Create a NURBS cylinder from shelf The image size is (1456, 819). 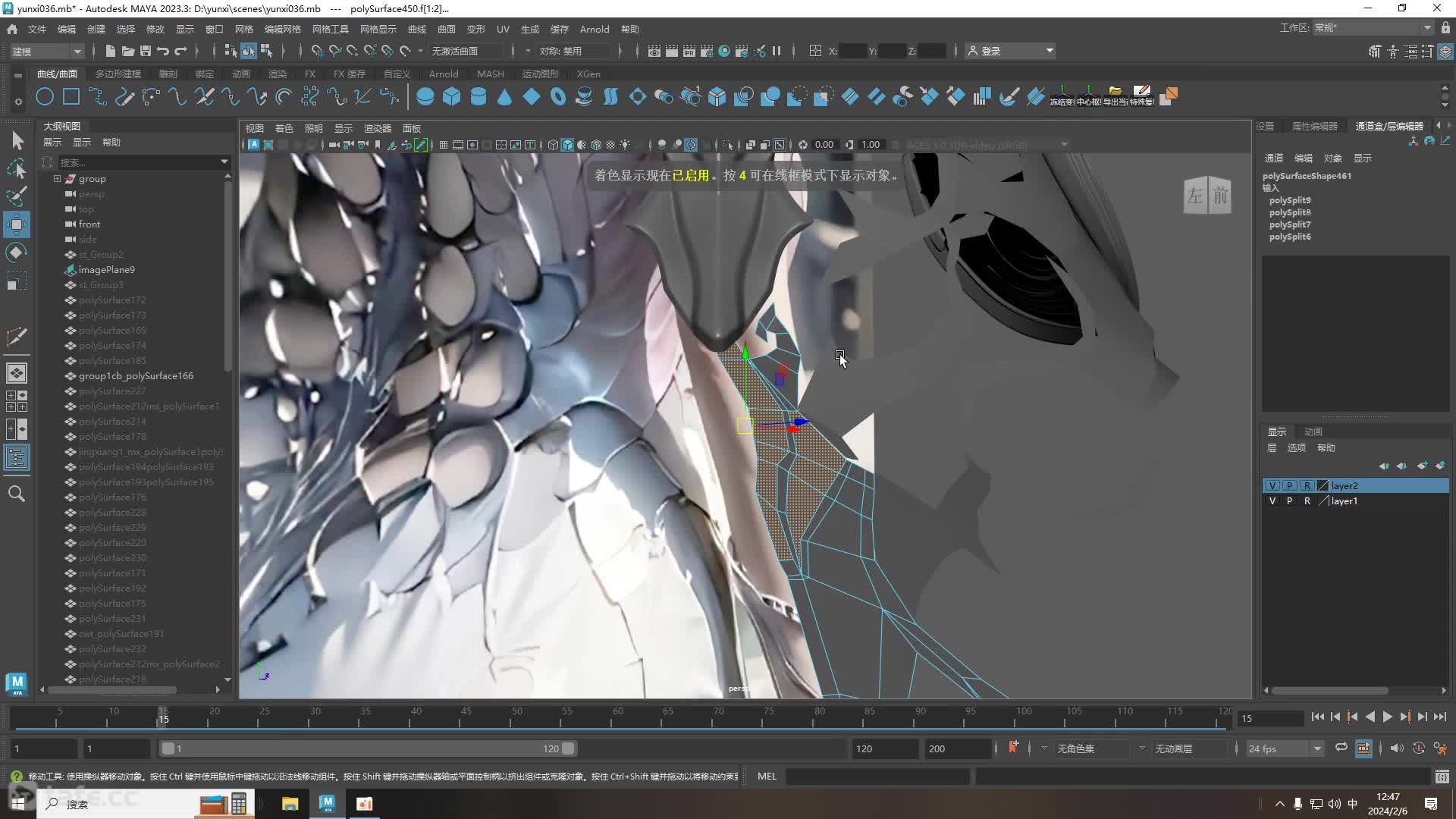(479, 96)
